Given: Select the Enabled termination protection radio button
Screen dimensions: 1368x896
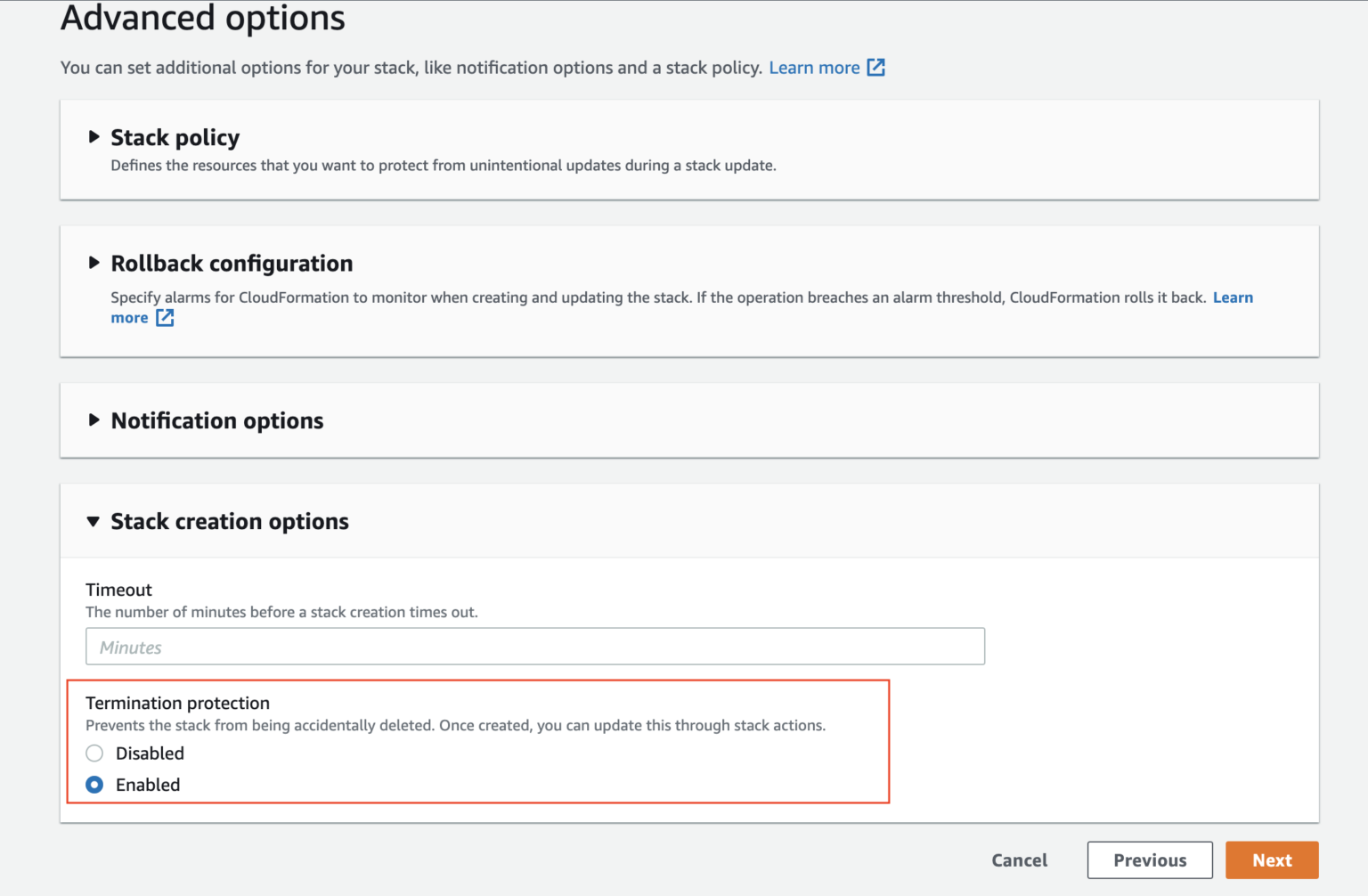Looking at the screenshot, I should click(94, 785).
